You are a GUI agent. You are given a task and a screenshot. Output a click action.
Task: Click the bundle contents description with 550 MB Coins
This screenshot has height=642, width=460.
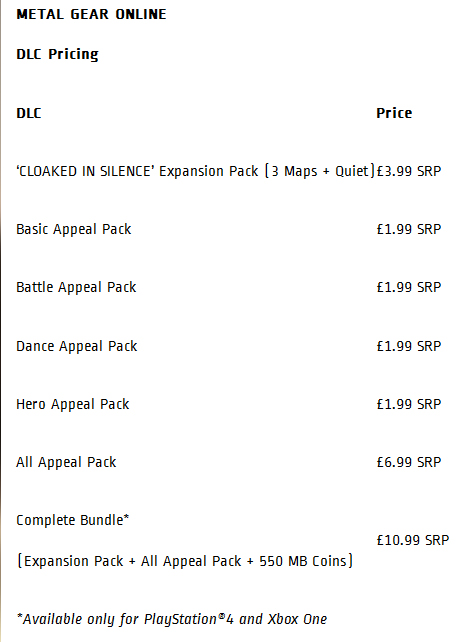(185, 561)
